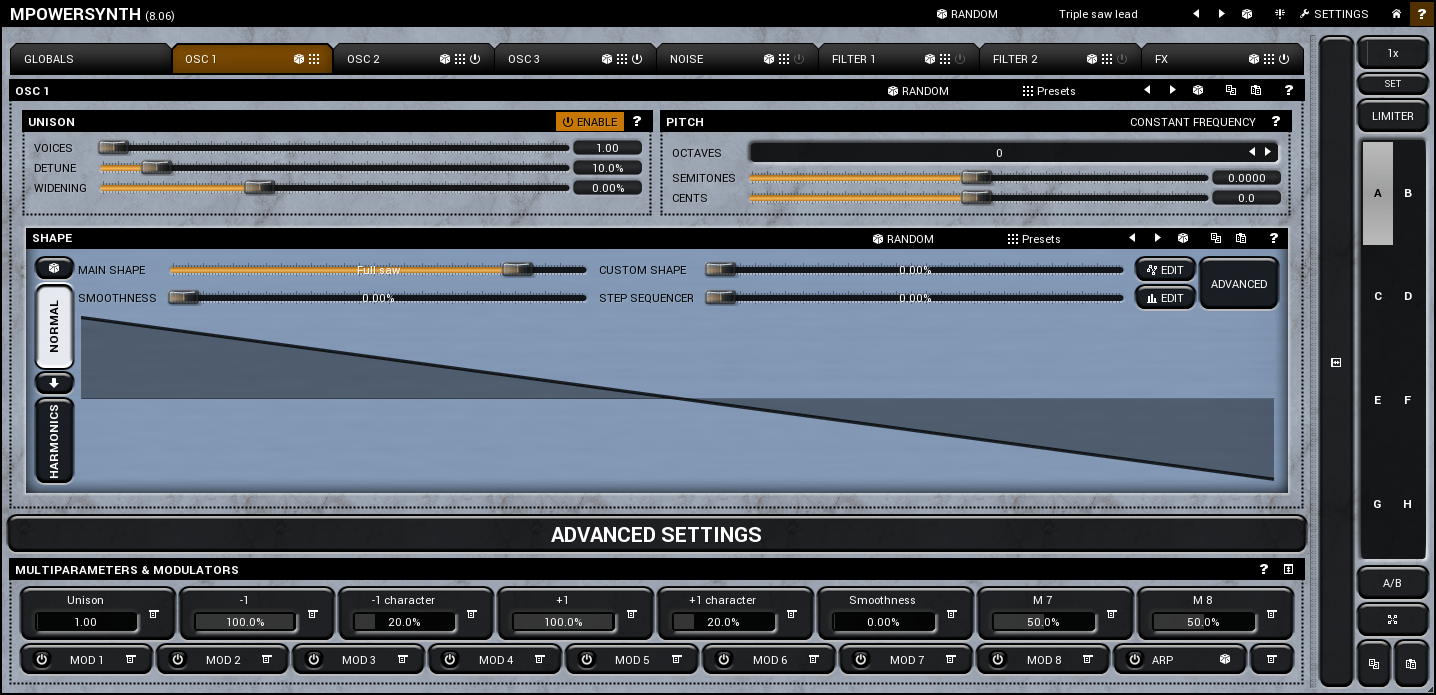Click the home icon in title bar

1396,14
